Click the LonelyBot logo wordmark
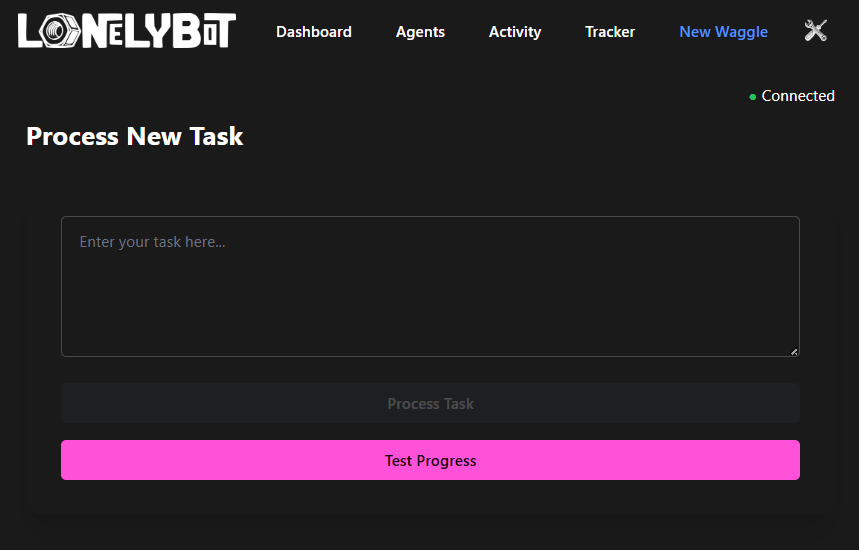 click(127, 31)
